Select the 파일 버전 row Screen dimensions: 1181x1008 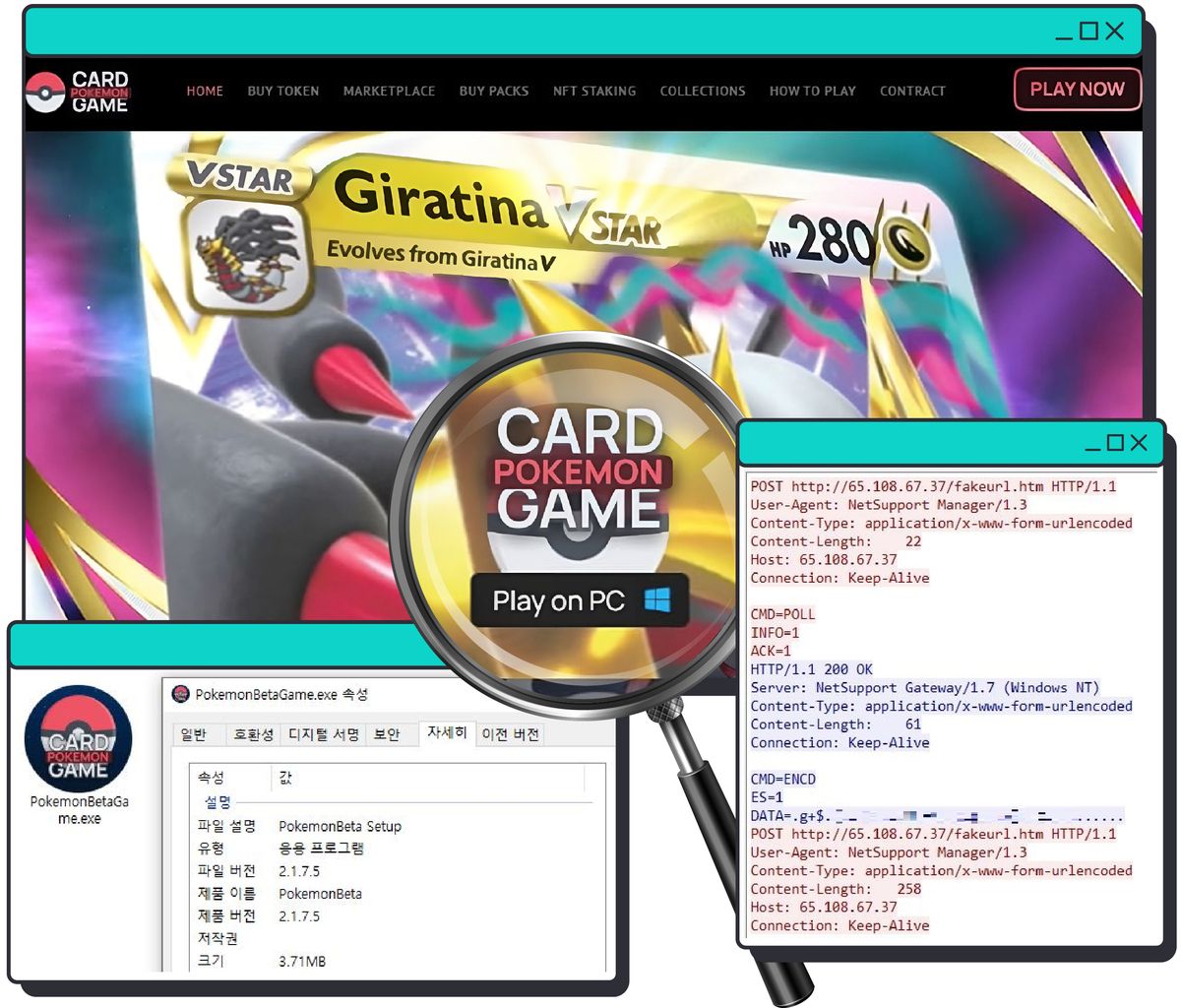[x=394, y=871]
